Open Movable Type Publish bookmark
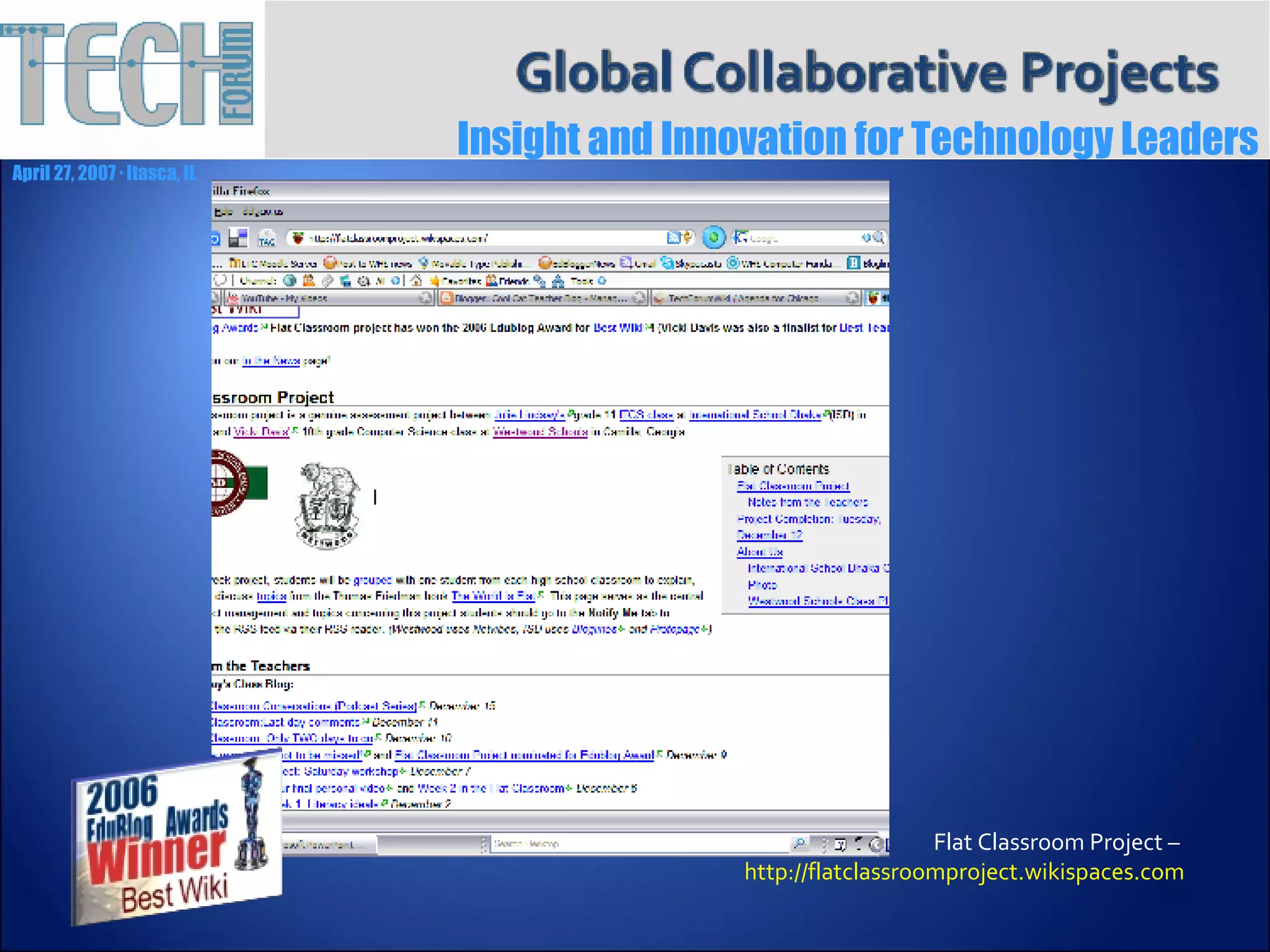 click(476, 263)
